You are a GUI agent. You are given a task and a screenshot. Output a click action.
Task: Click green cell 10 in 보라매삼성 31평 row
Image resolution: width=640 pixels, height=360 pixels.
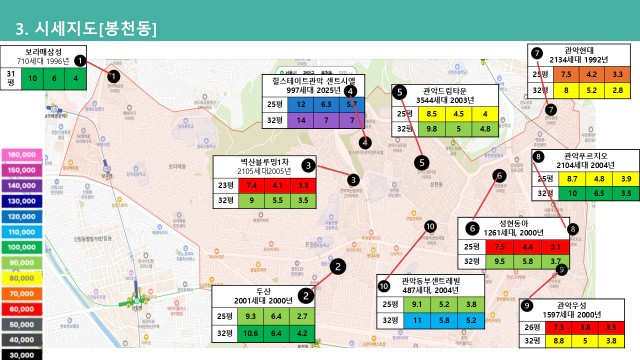pyautogui.click(x=33, y=78)
